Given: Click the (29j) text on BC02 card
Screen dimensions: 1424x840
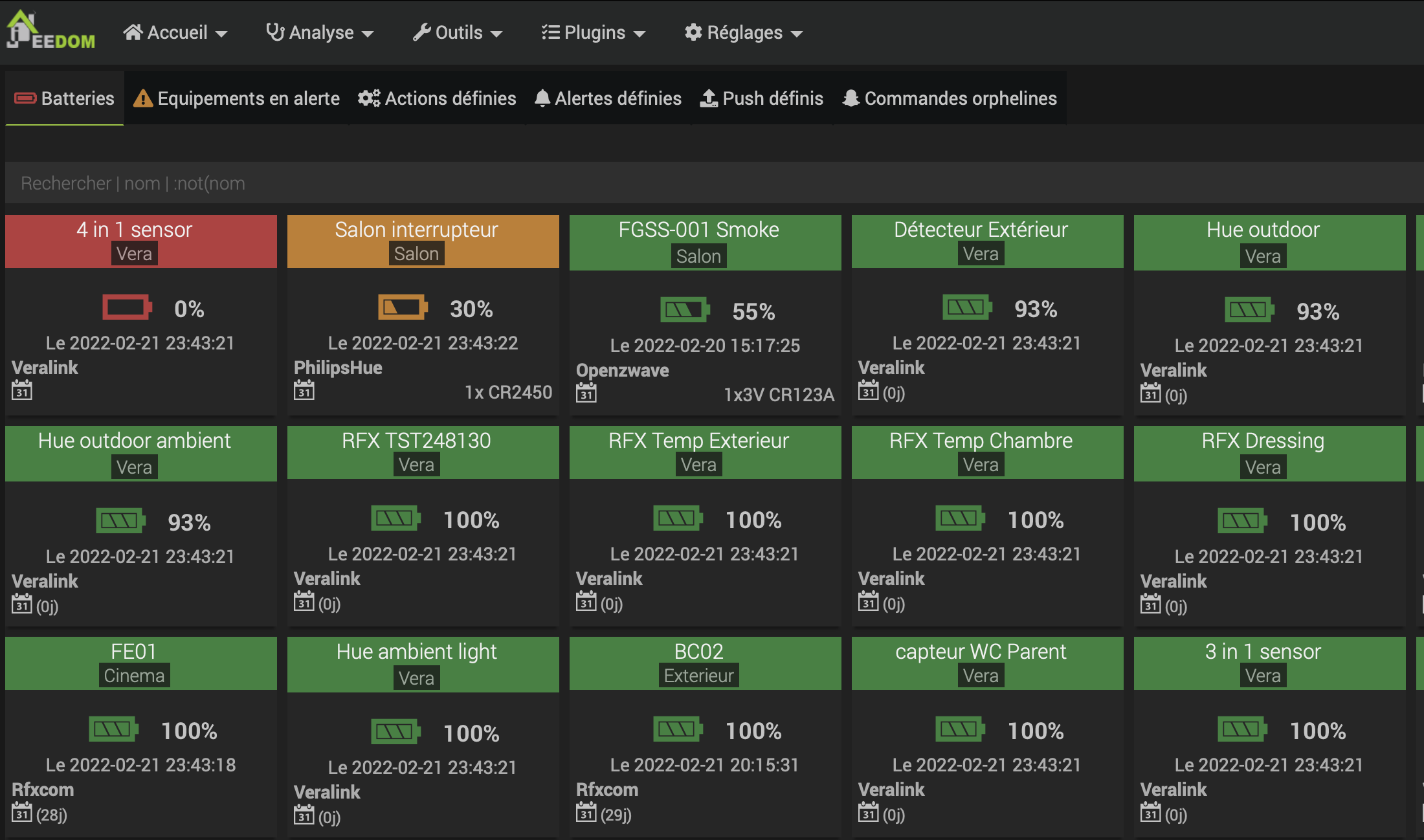Looking at the screenshot, I should pyautogui.click(x=616, y=814).
